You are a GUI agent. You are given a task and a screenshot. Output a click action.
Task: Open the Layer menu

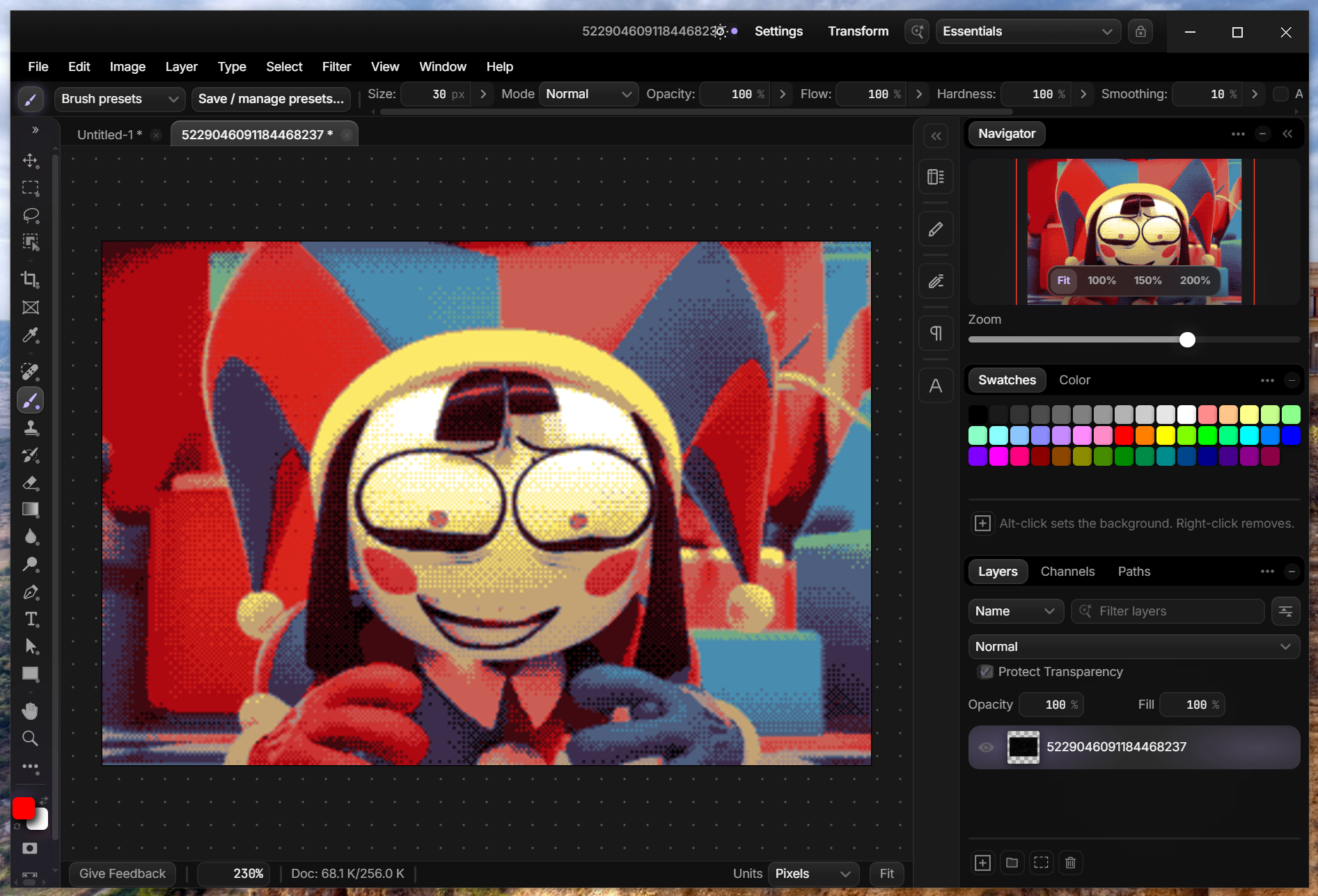click(181, 67)
